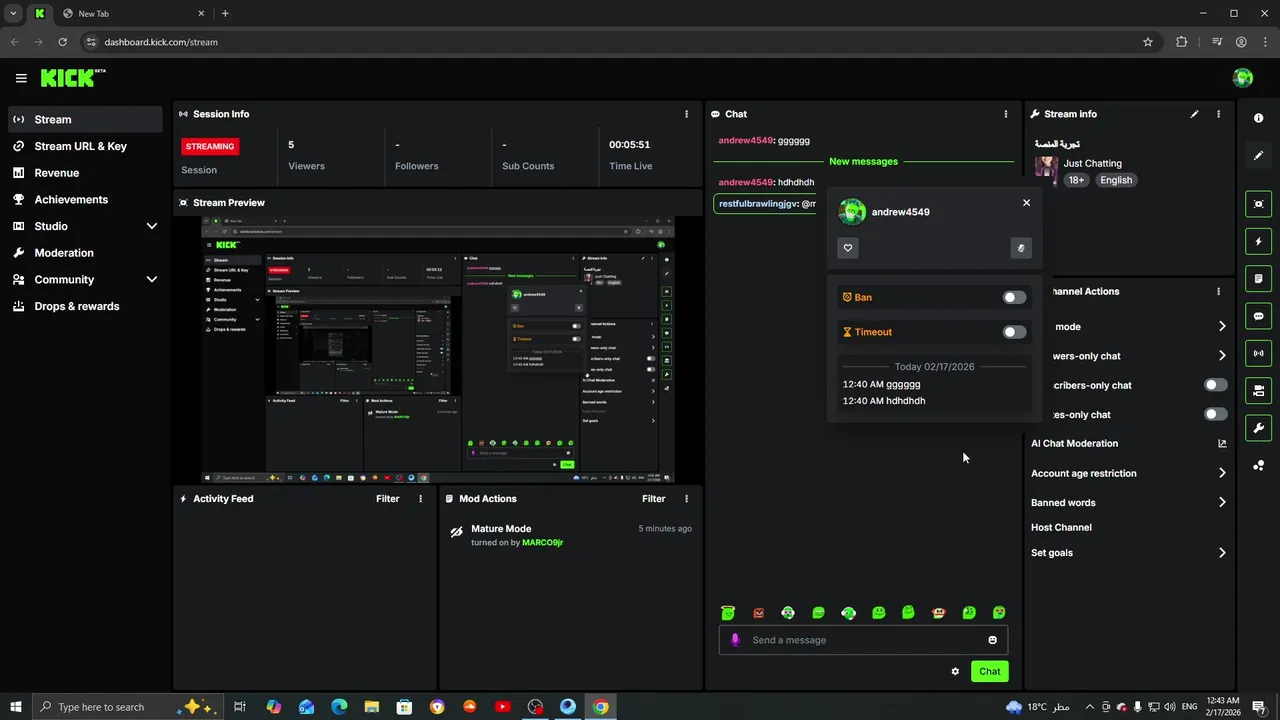
Task: Click restfulbrawlingjgv username in chat
Action: click(758, 204)
